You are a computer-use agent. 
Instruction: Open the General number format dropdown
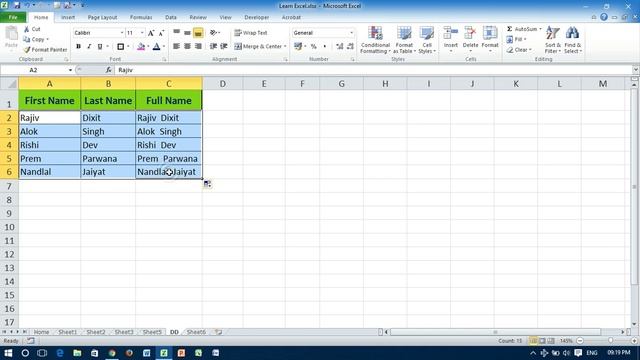click(x=351, y=33)
